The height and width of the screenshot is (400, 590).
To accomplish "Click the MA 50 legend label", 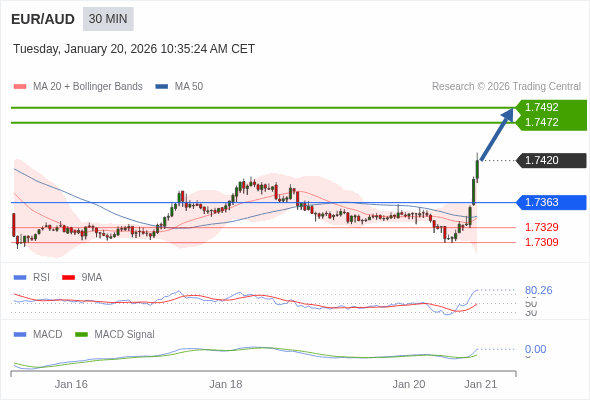I will coord(189,87).
